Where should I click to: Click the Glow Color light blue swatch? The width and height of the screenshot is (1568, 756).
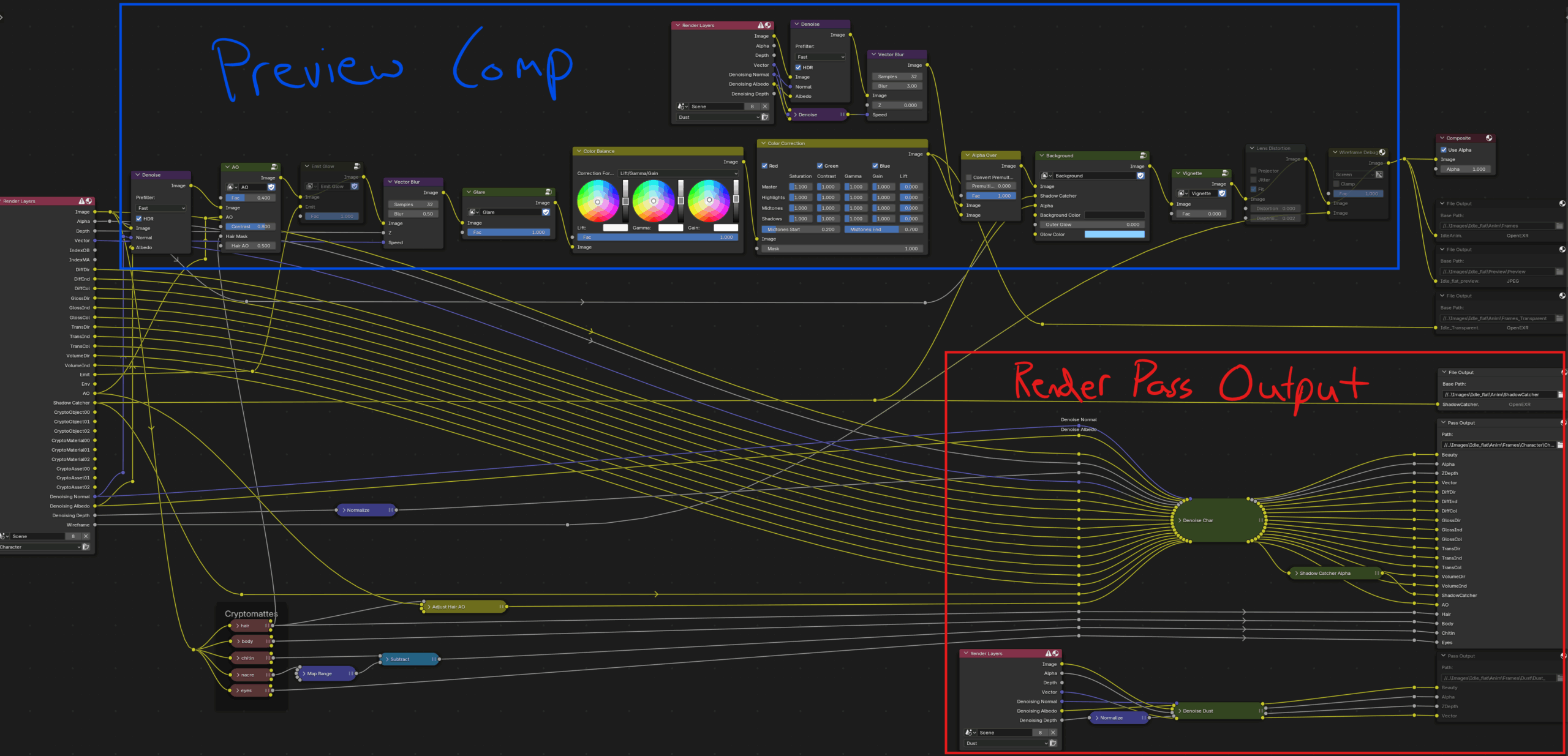coord(1114,234)
